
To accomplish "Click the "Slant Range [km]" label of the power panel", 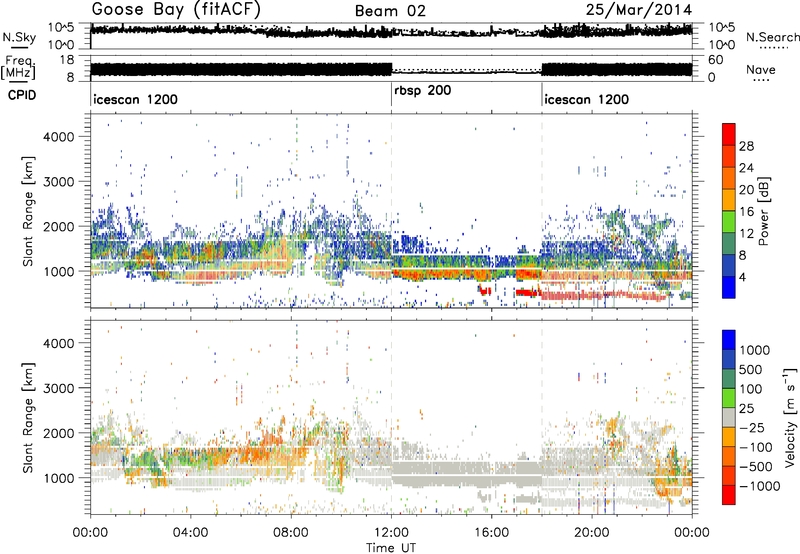I will pos(28,211).
